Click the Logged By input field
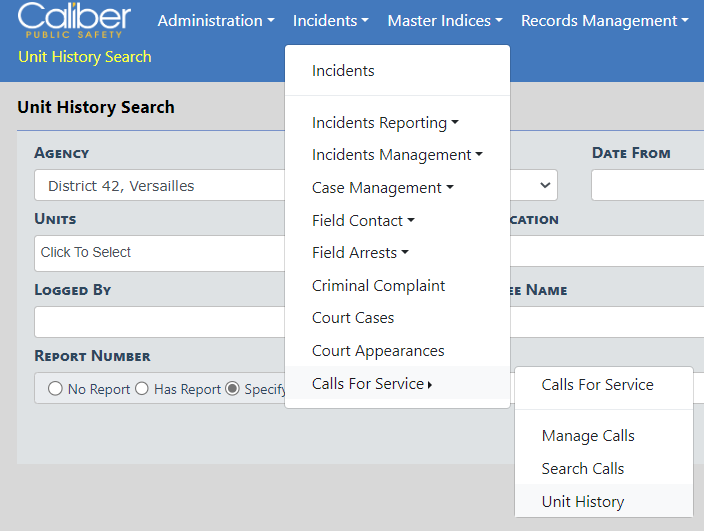 point(160,322)
